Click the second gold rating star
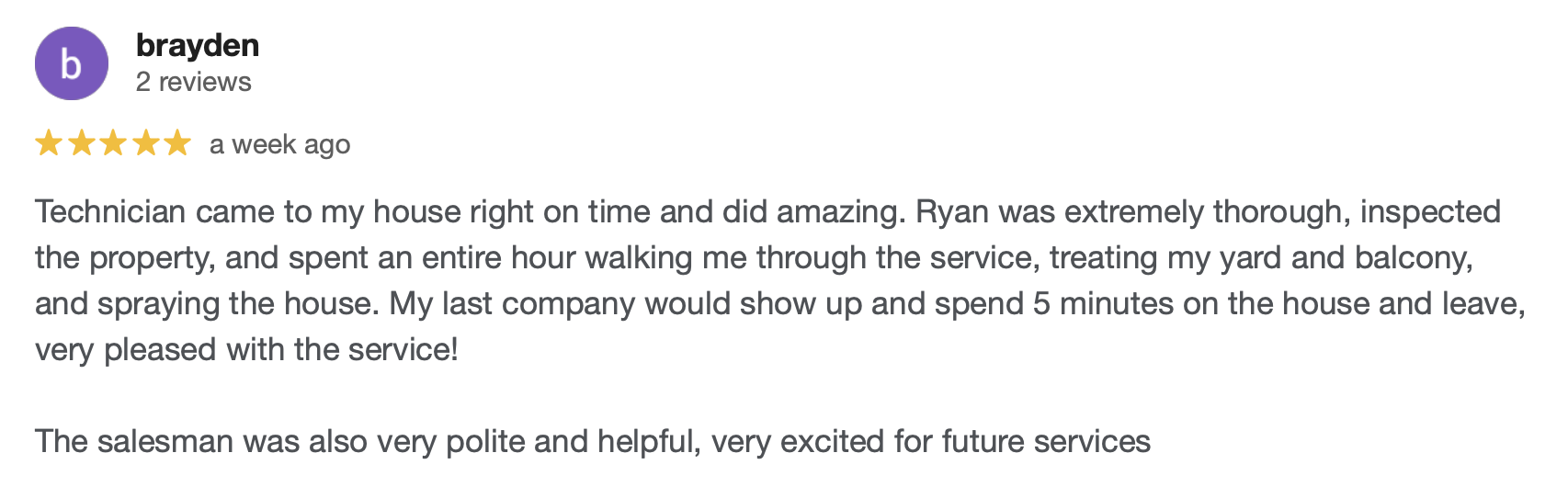 (81, 143)
